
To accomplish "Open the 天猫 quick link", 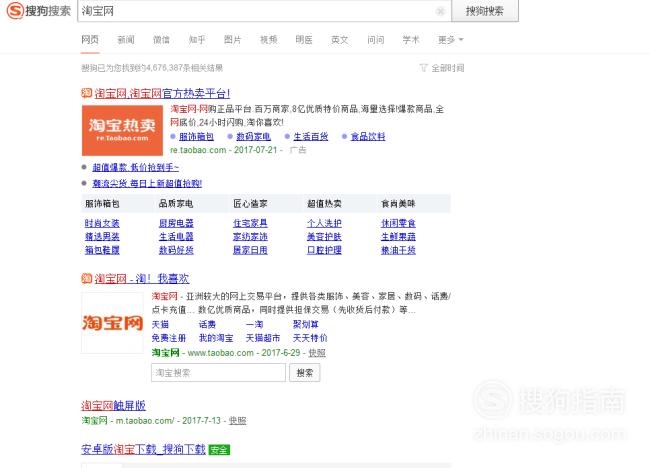I will [x=160, y=325].
